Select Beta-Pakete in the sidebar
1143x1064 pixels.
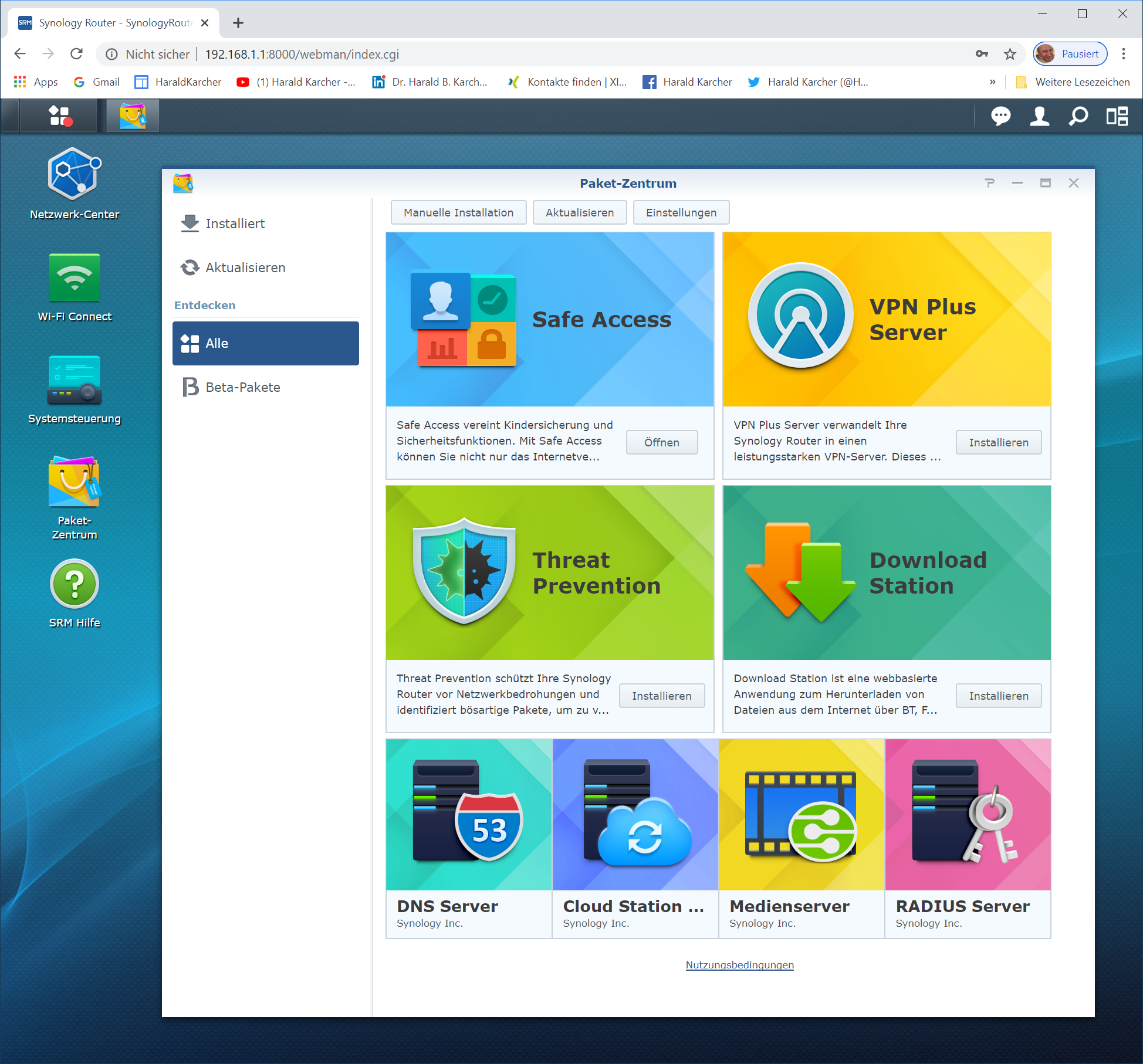242,387
